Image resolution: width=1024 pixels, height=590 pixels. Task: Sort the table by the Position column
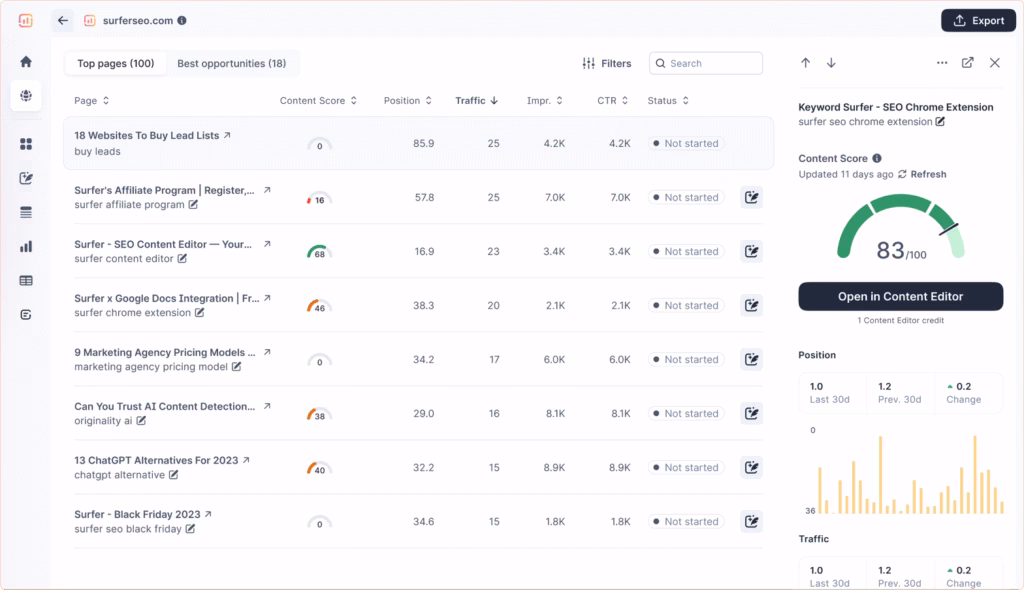point(429,100)
